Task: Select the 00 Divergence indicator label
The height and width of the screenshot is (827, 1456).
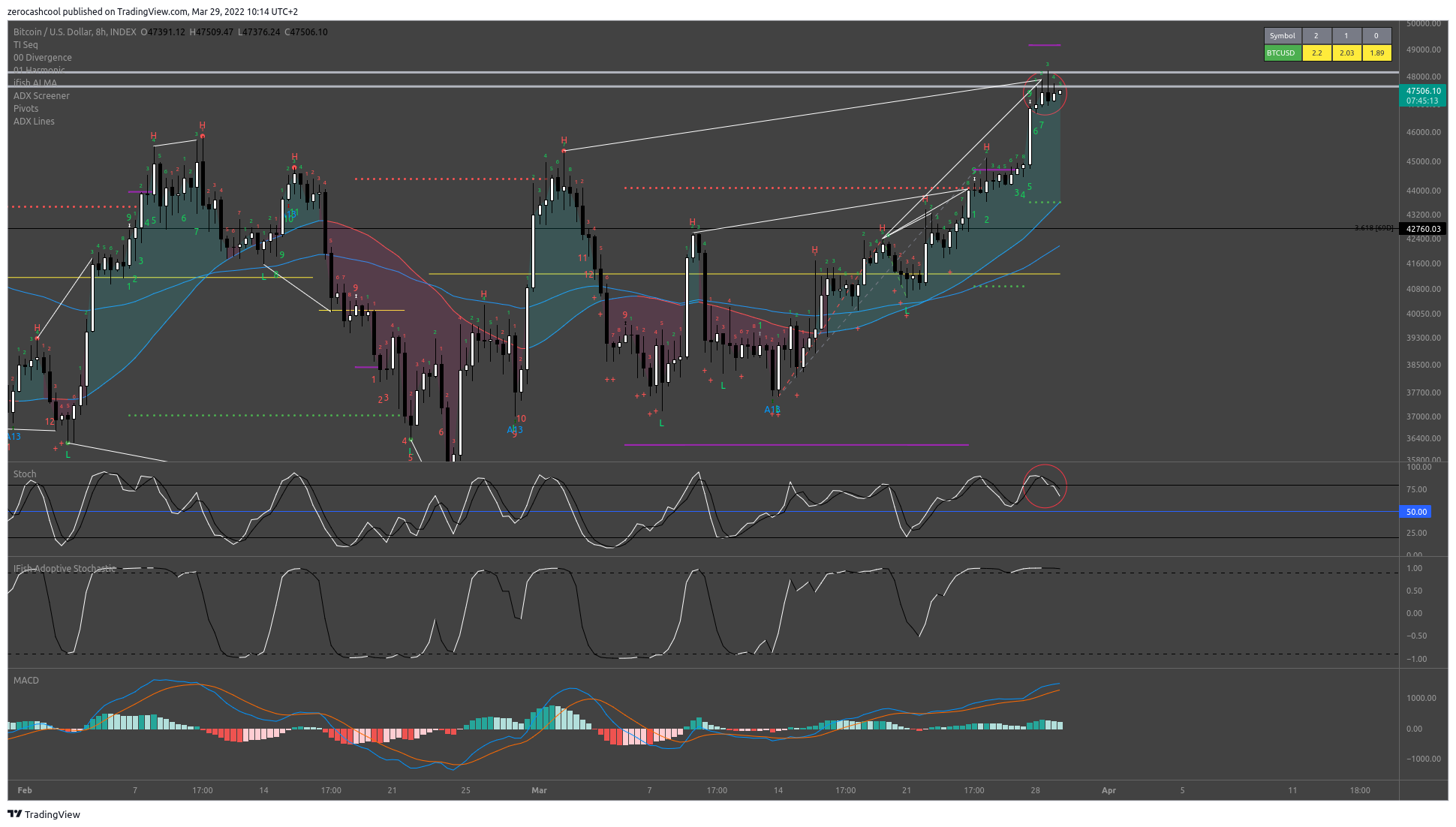Action: tap(43, 58)
